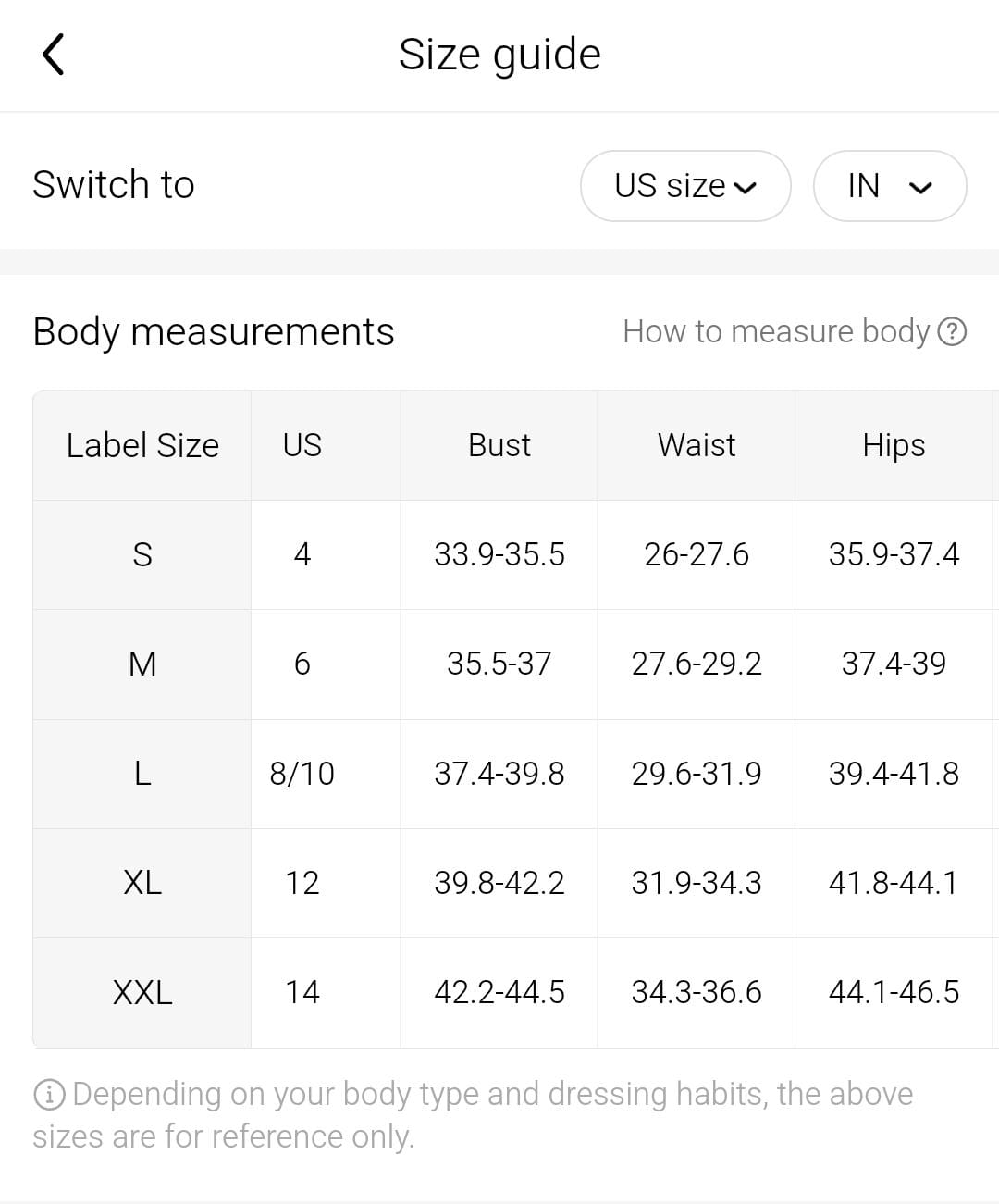The height and width of the screenshot is (1204, 999).
Task: Click the Size guide title
Action: coord(499,54)
